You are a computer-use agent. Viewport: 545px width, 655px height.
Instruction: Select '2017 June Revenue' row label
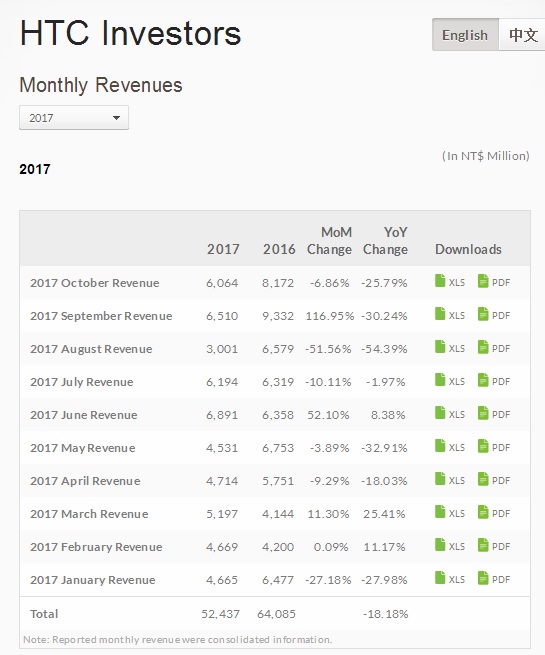[x=84, y=415]
